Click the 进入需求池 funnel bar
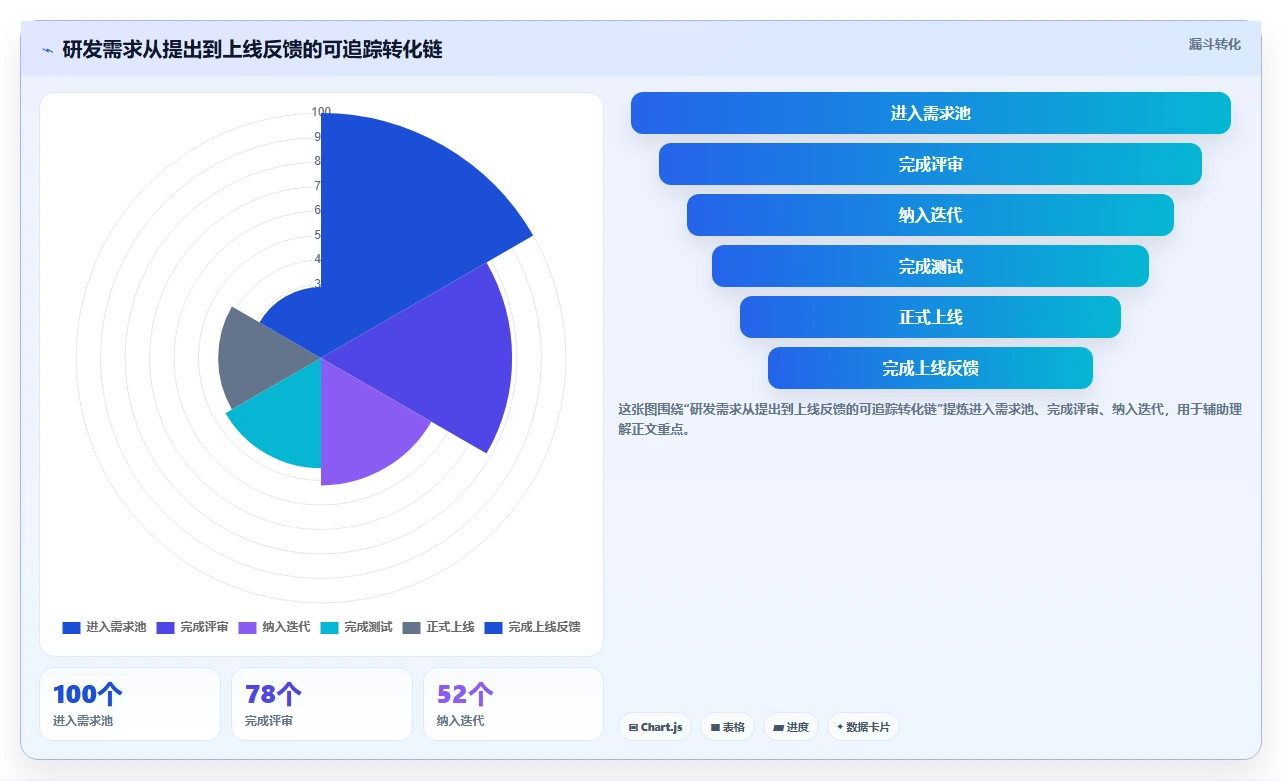The width and height of the screenshot is (1282, 781). click(931, 113)
